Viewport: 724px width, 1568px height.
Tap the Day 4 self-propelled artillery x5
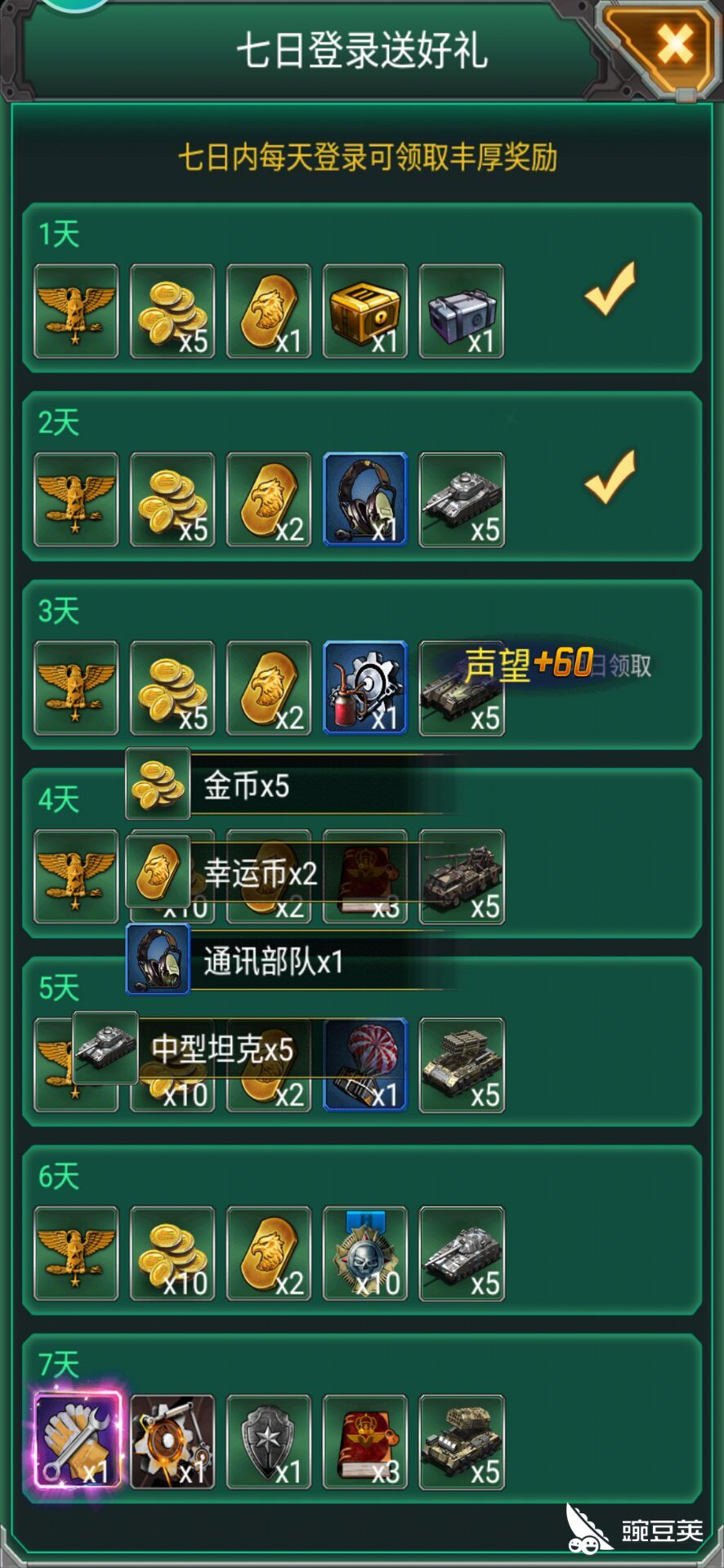click(x=462, y=876)
